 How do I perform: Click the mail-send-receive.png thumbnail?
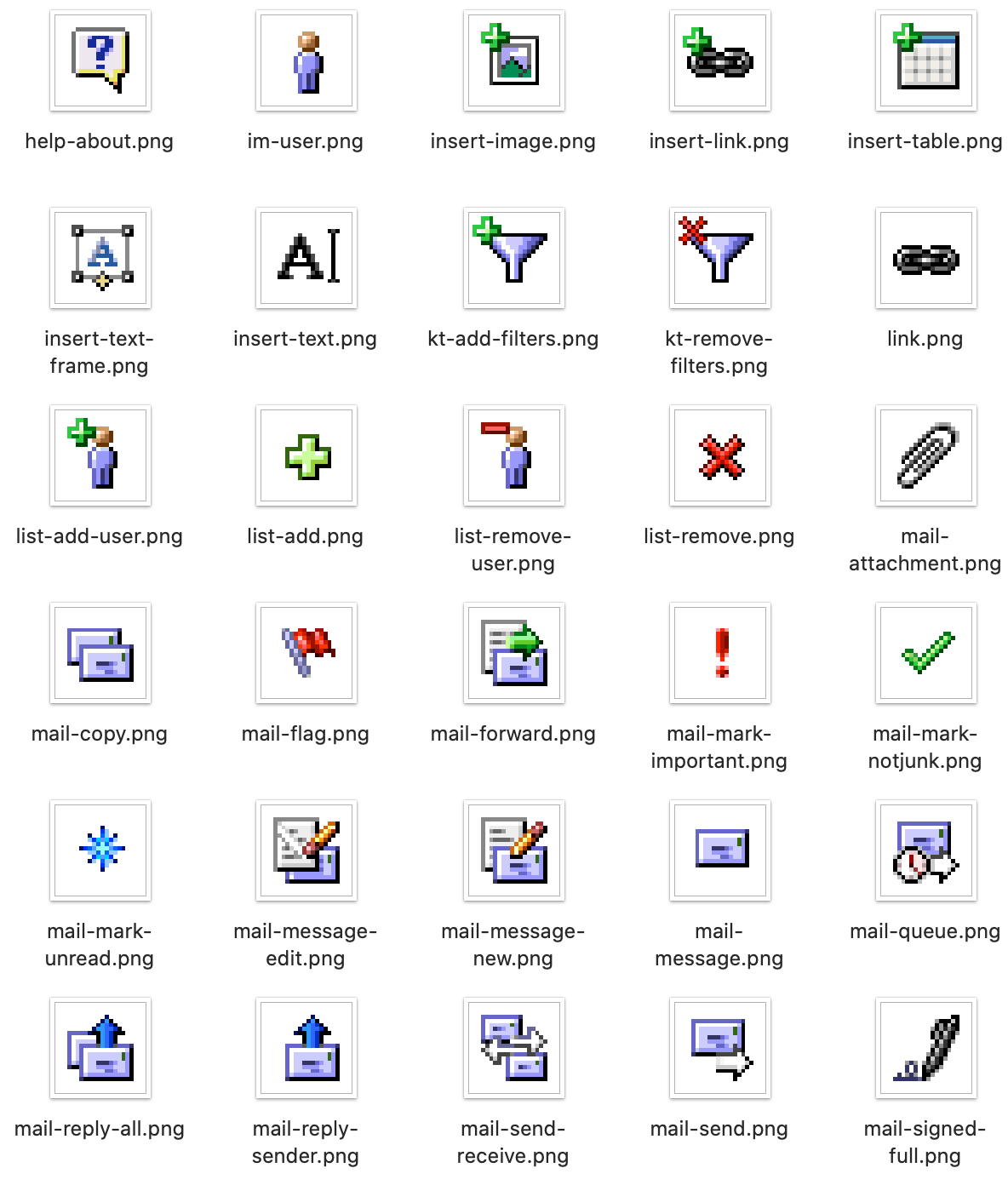[514, 1048]
